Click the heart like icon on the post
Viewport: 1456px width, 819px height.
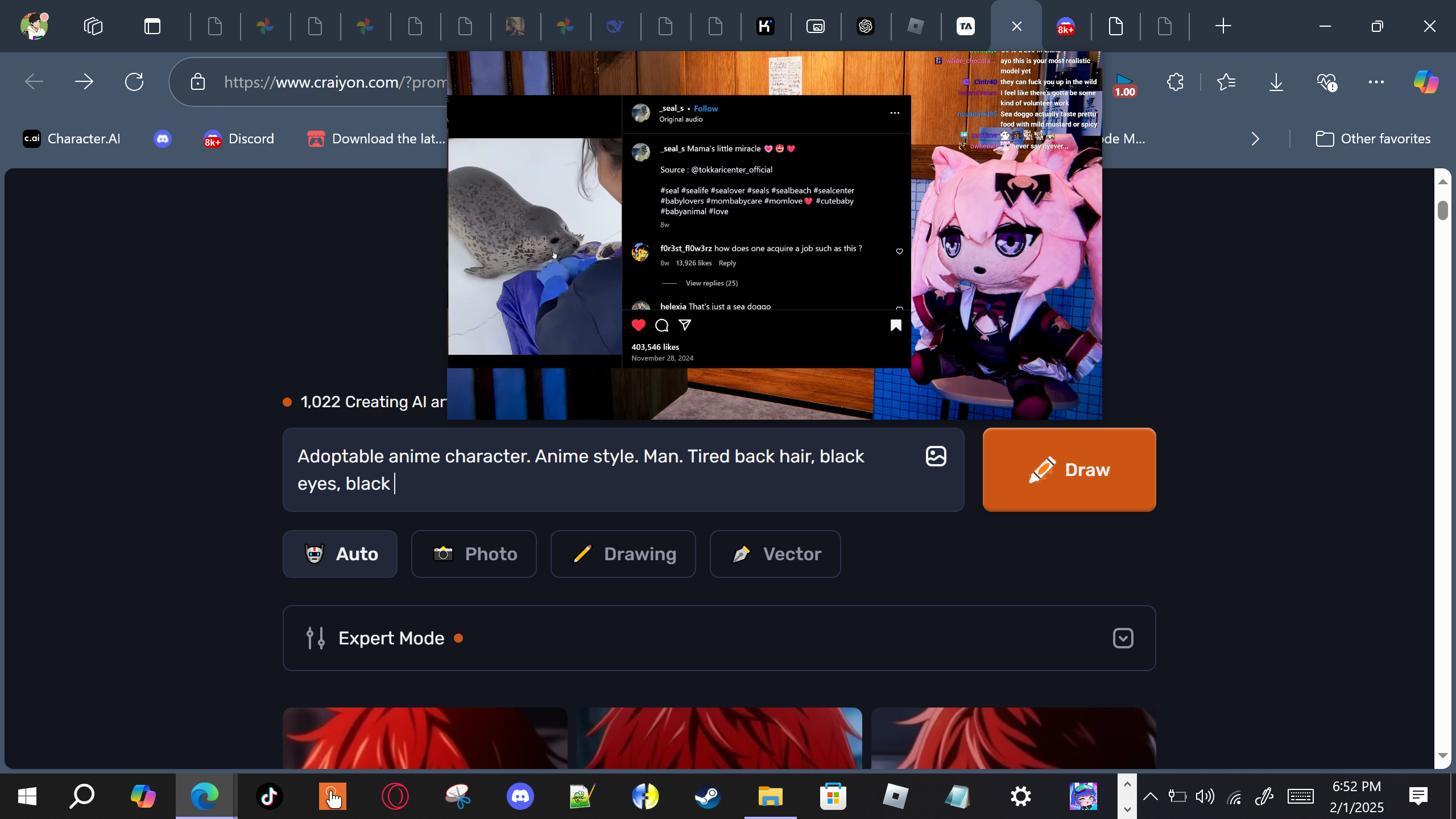point(639,325)
